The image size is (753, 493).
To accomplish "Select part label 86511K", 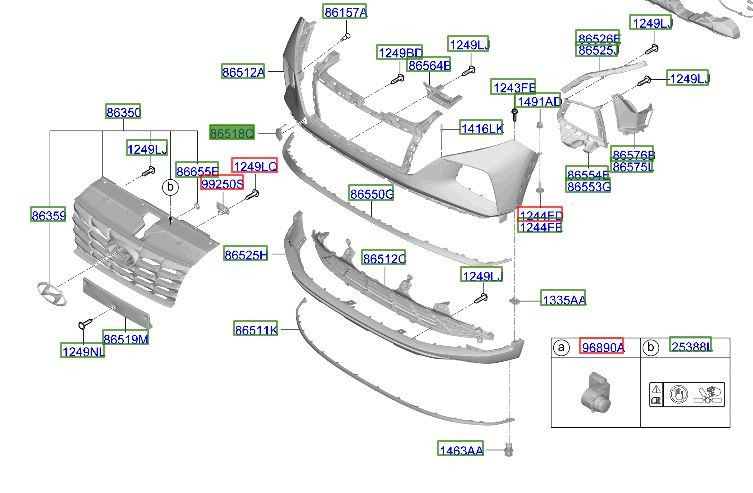I will pyautogui.click(x=256, y=329).
